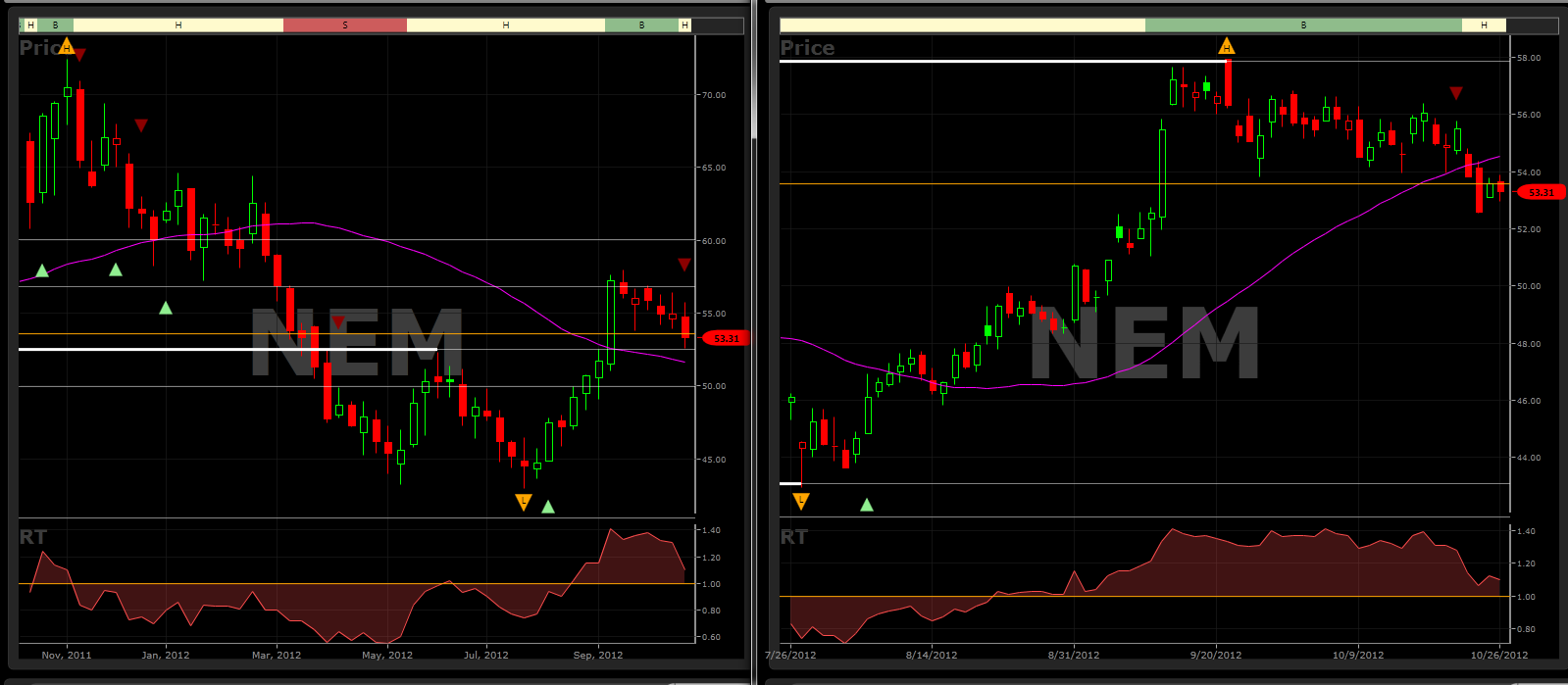Click the 70.00 price axis label
1568x685 pixels.
click(x=713, y=95)
